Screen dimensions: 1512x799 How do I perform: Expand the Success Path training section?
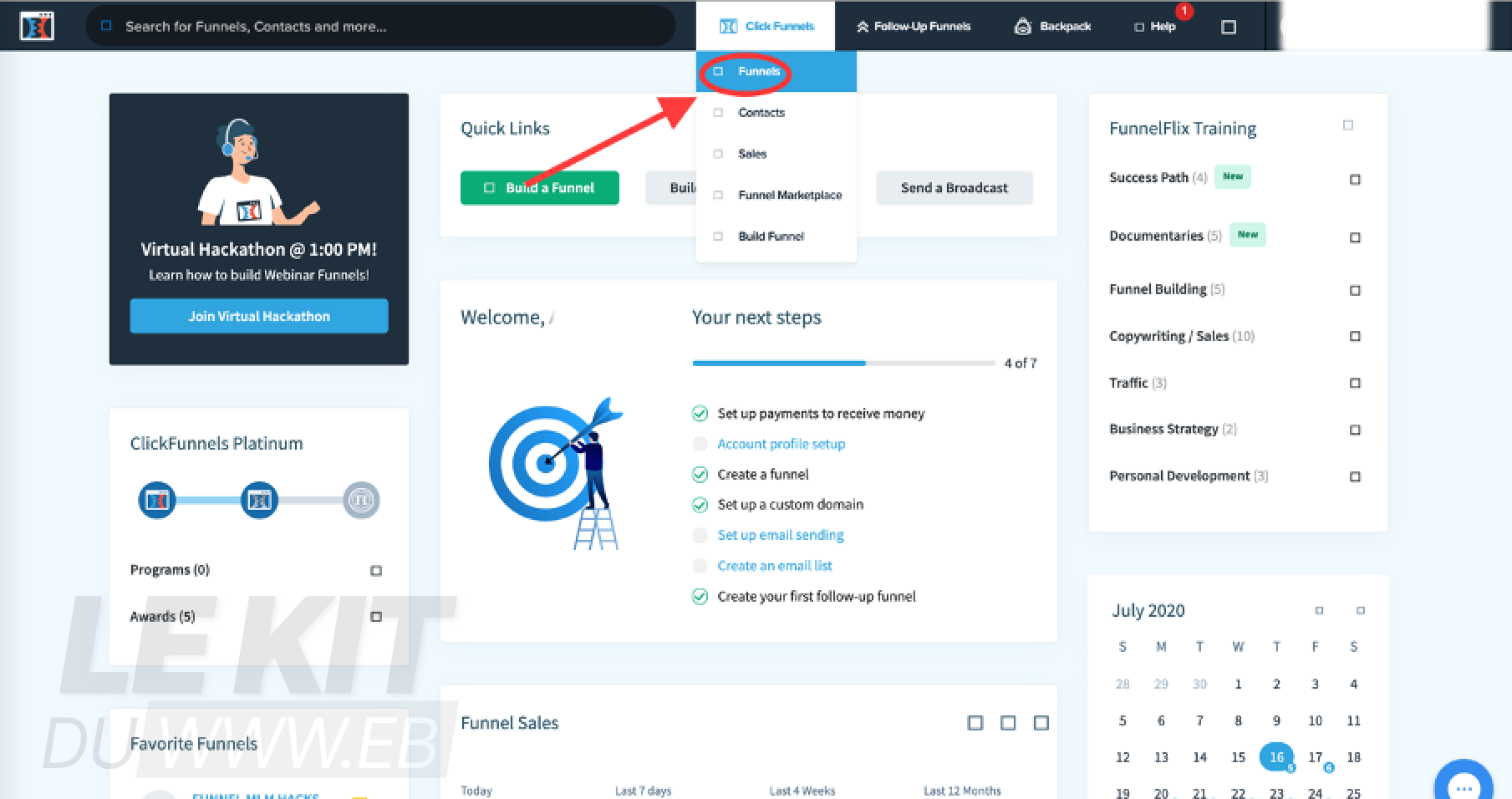pyautogui.click(x=1356, y=179)
